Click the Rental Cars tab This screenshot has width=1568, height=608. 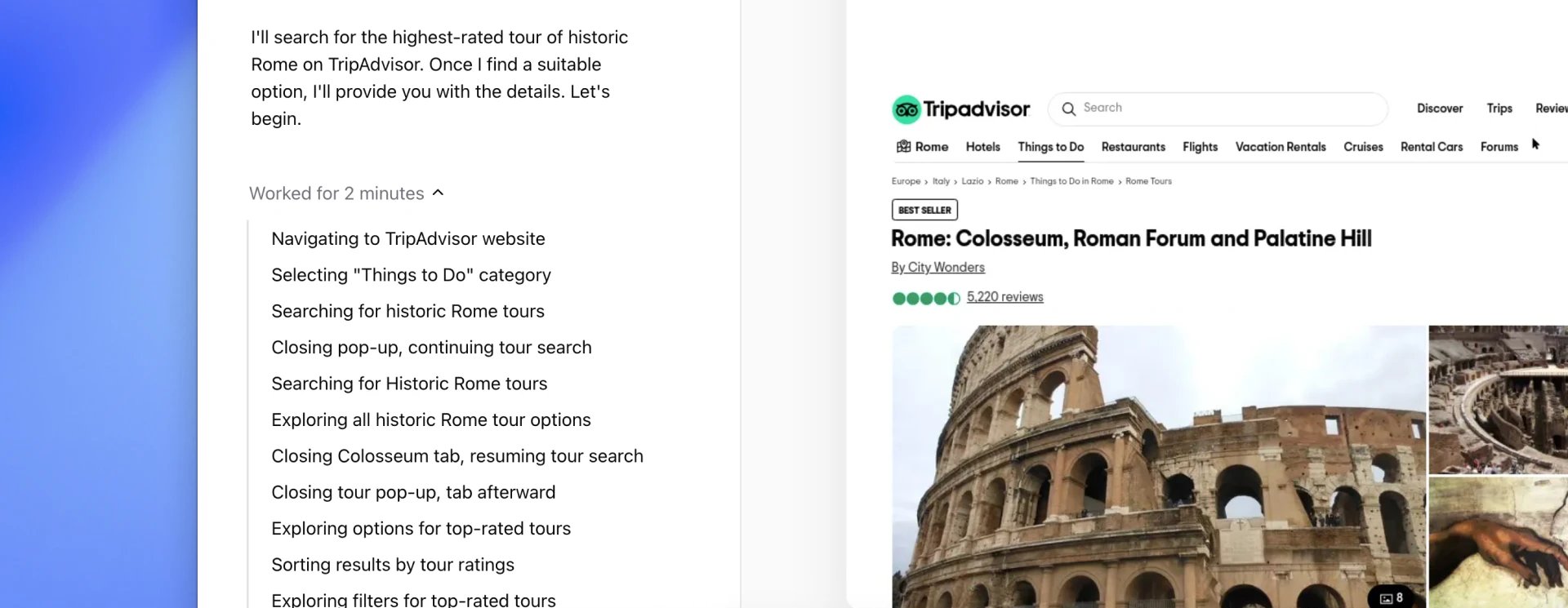(1431, 147)
